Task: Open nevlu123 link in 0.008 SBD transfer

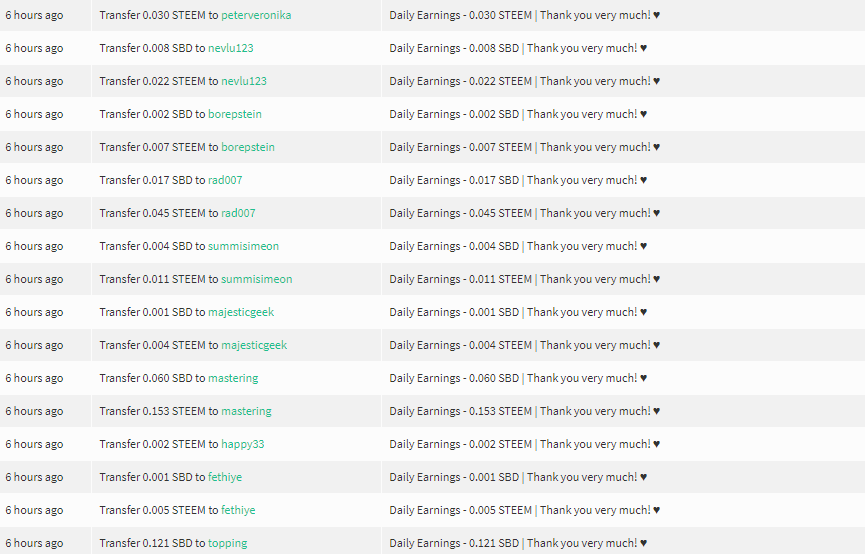Action: point(231,49)
